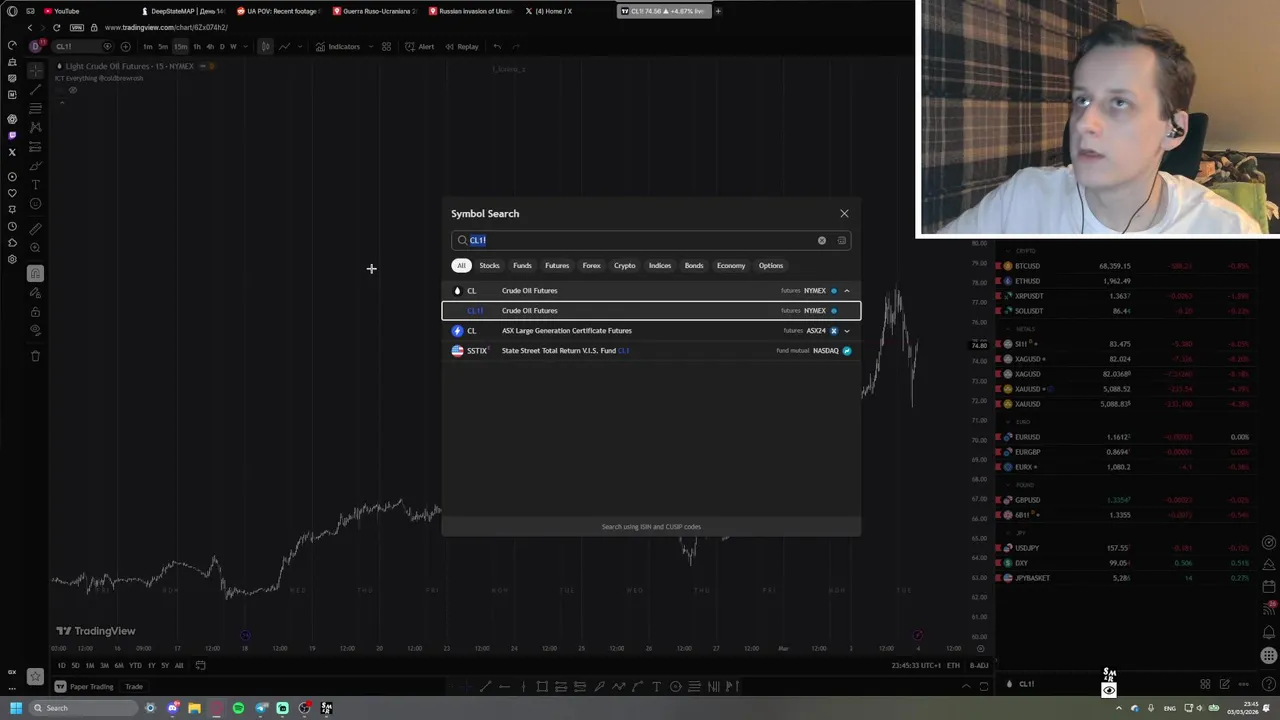Select the ruler measure tool
This screenshot has height=720, width=1280.
(x=35, y=229)
